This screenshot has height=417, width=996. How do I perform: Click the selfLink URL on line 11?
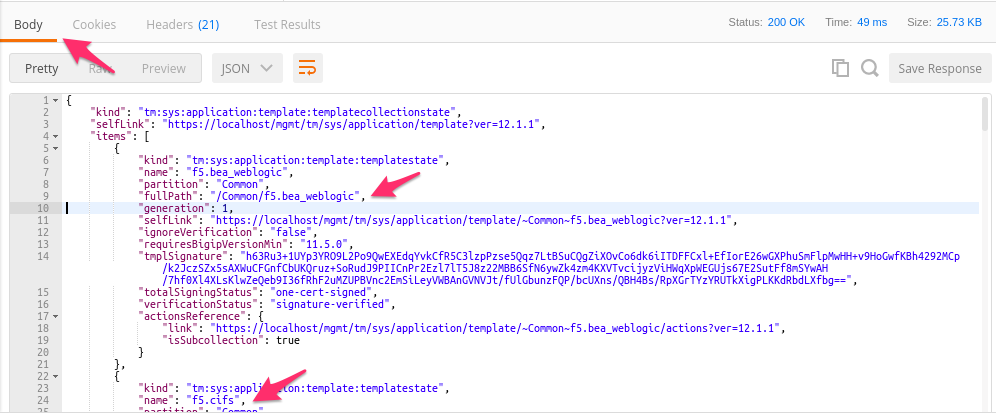[474, 220]
